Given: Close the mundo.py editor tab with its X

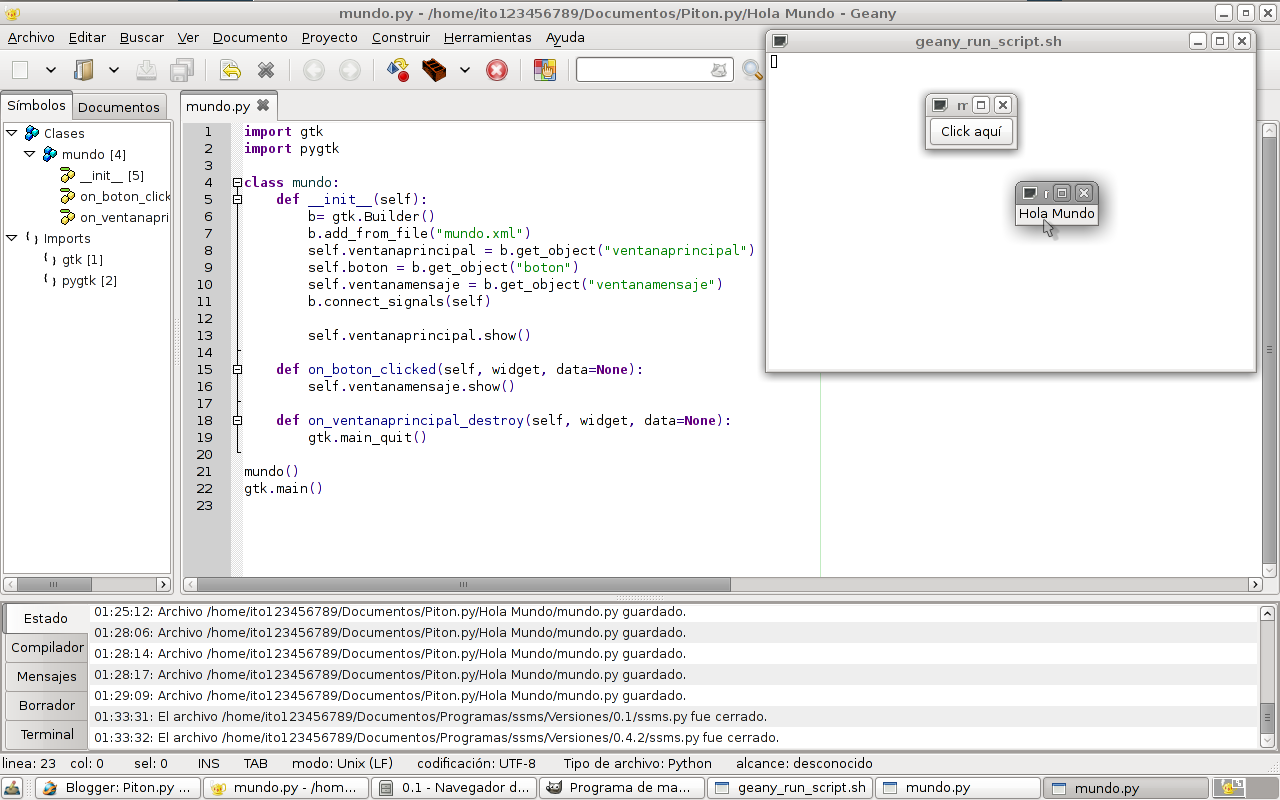Looking at the screenshot, I should tap(263, 105).
